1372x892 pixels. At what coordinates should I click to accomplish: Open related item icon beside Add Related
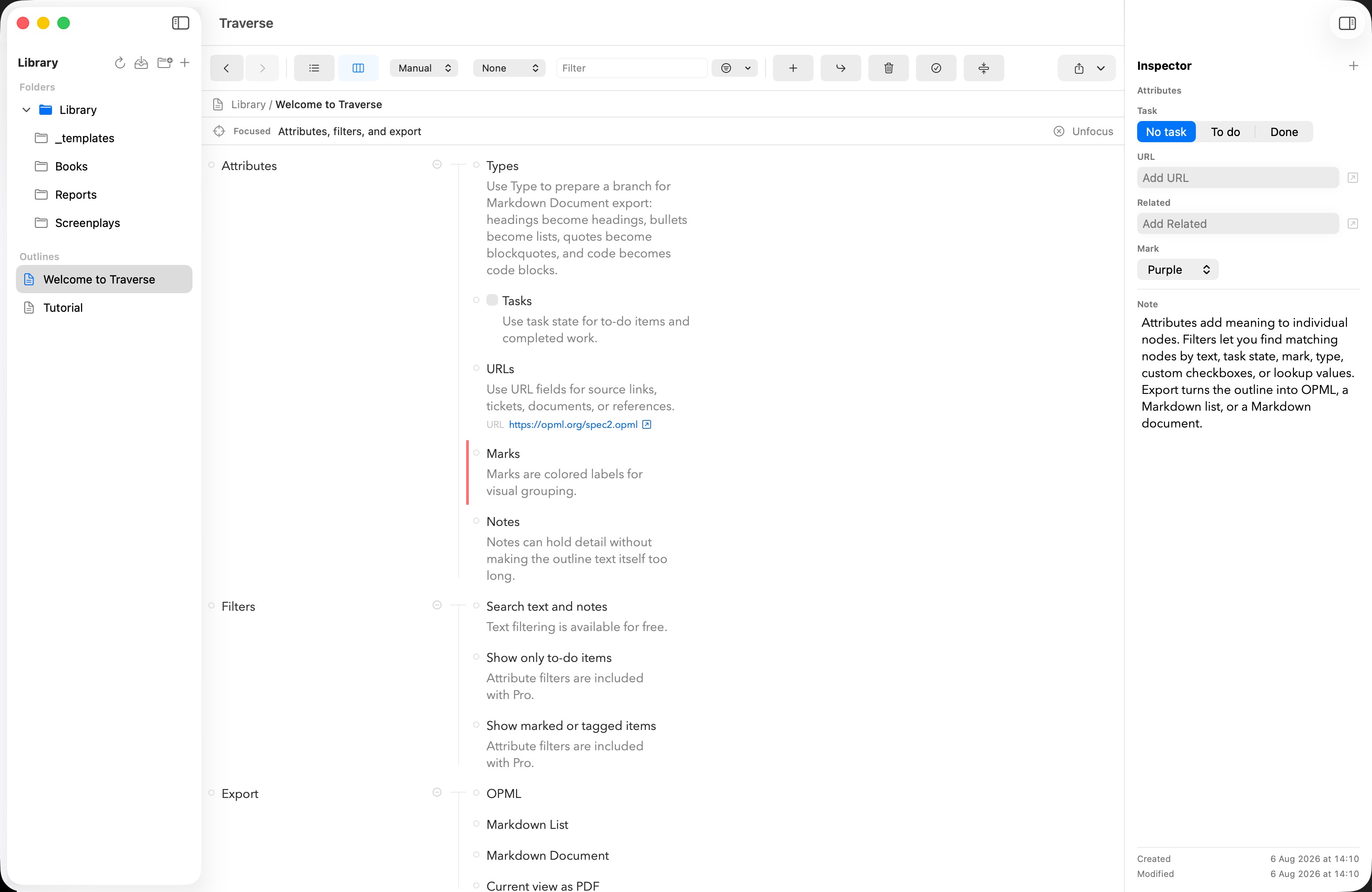pos(1353,224)
